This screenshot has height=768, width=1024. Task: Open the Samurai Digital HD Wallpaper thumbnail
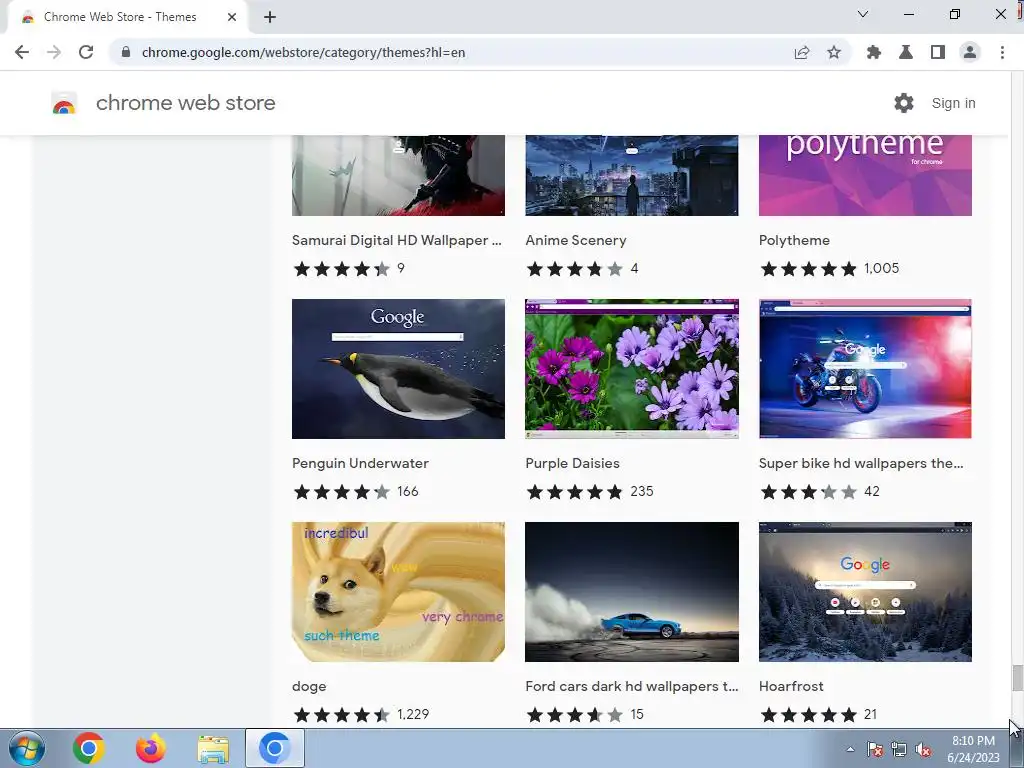(x=398, y=175)
